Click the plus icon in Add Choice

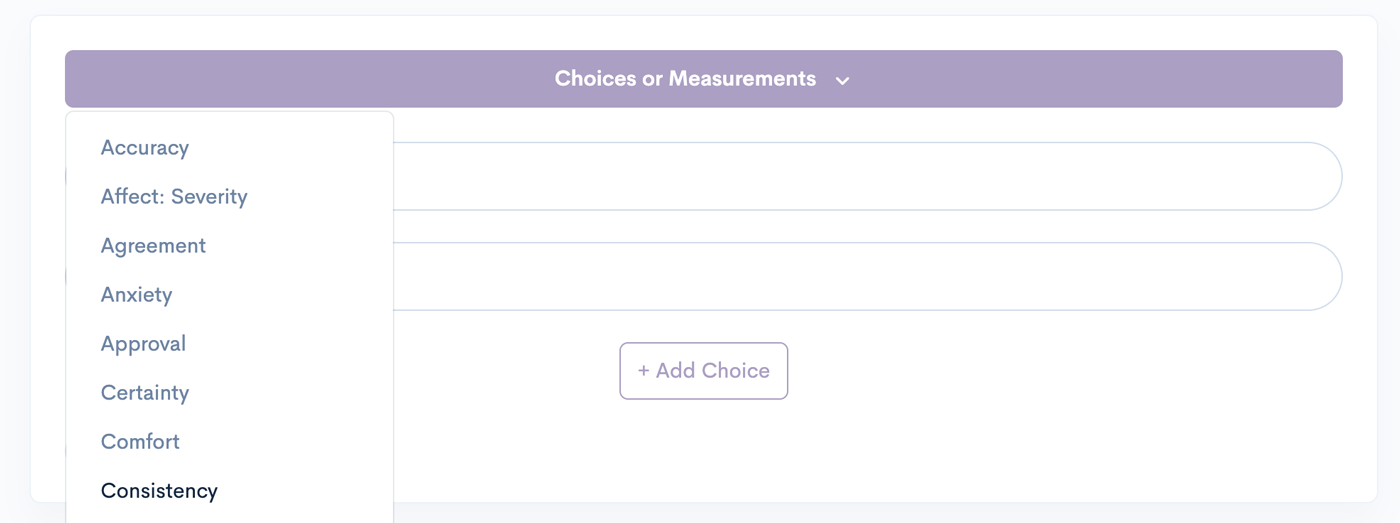(643, 371)
